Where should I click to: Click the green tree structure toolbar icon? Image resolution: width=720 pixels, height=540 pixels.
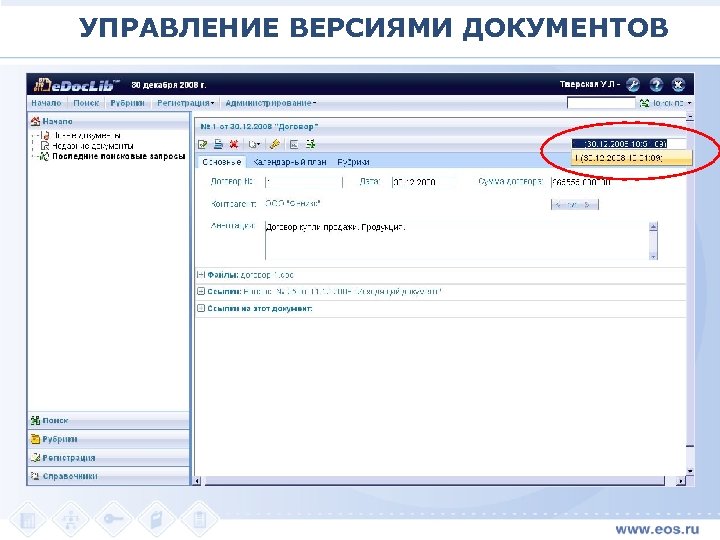[x=311, y=144]
